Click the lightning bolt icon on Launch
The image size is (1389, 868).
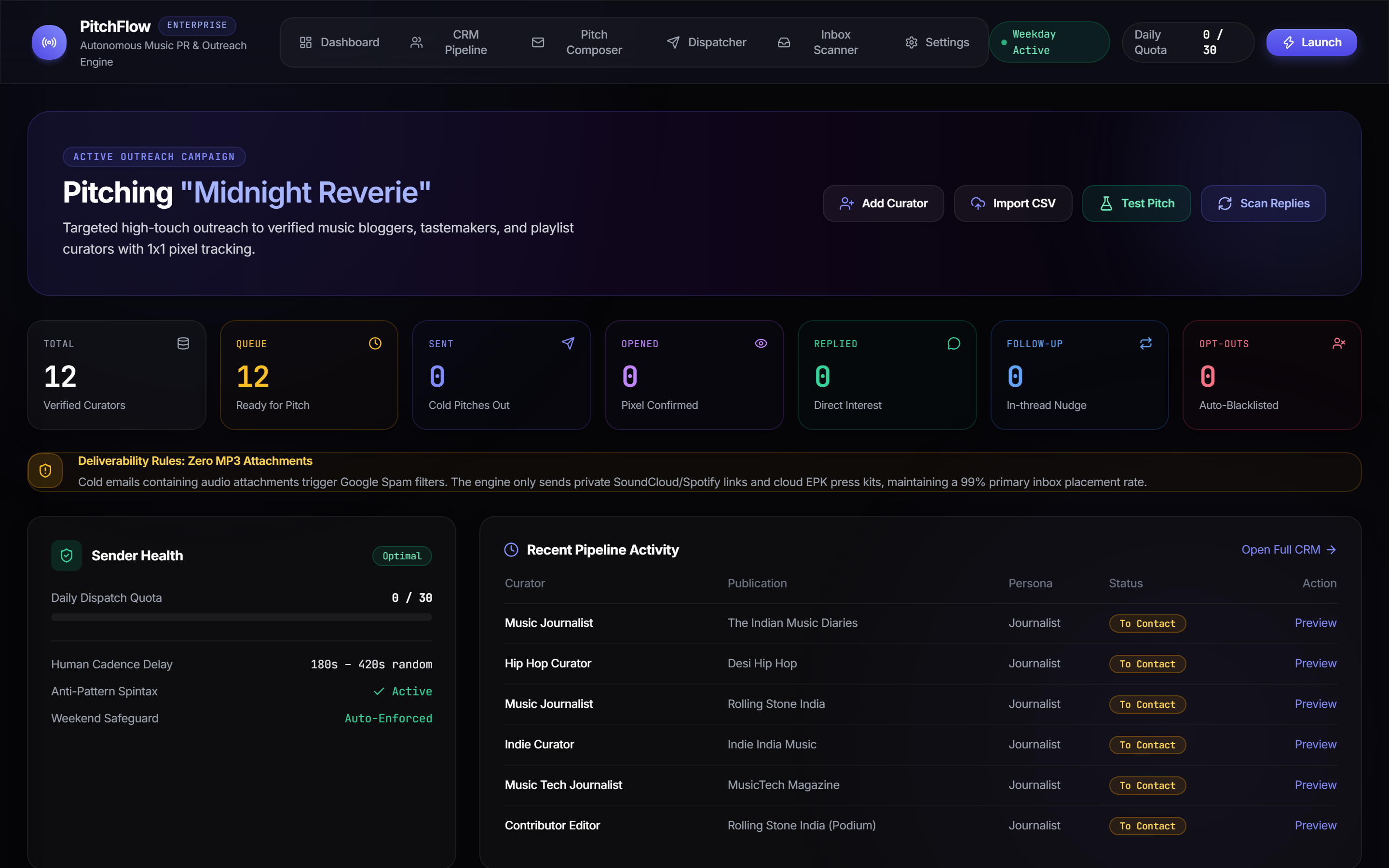pyautogui.click(x=1289, y=42)
